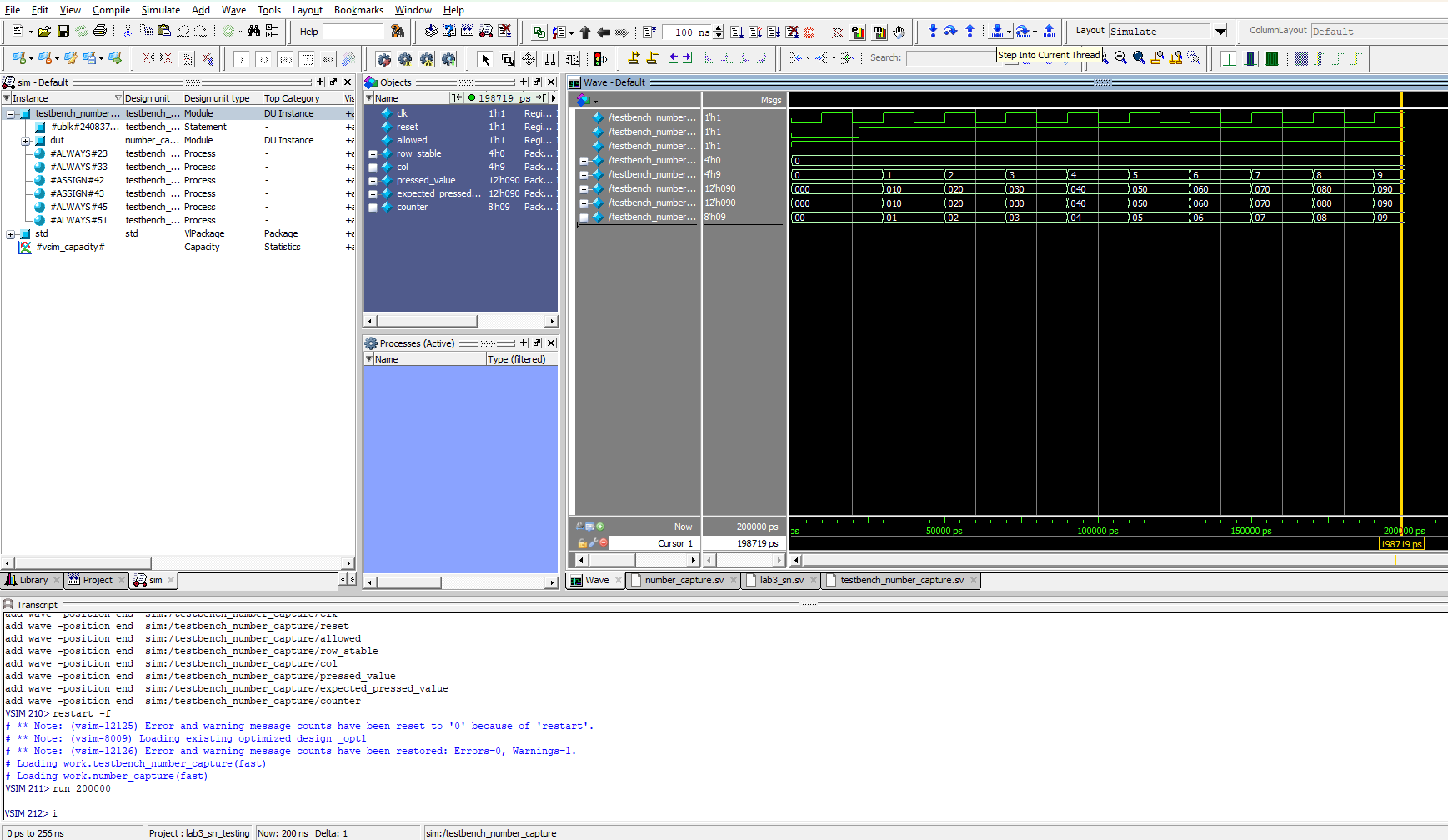This screenshot has height=840, width=1448.
Task: Click the Insert Cursor icon
Action: click(x=634, y=58)
